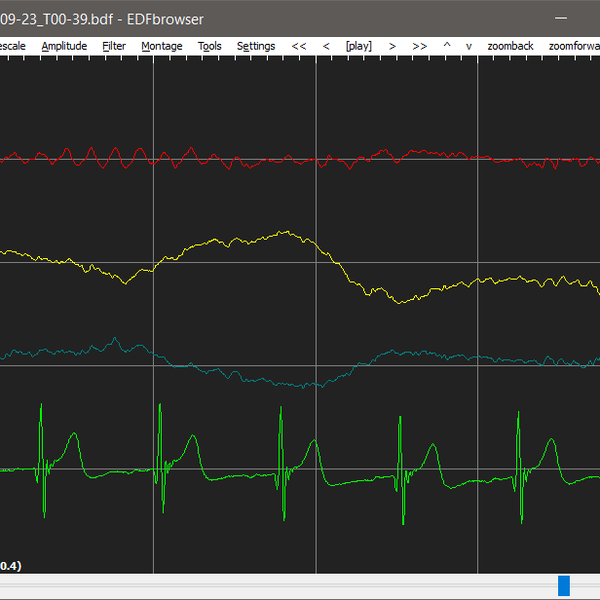Jump back one page with <<
Viewport: 600px width, 600px height.
pyautogui.click(x=299, y=46)
